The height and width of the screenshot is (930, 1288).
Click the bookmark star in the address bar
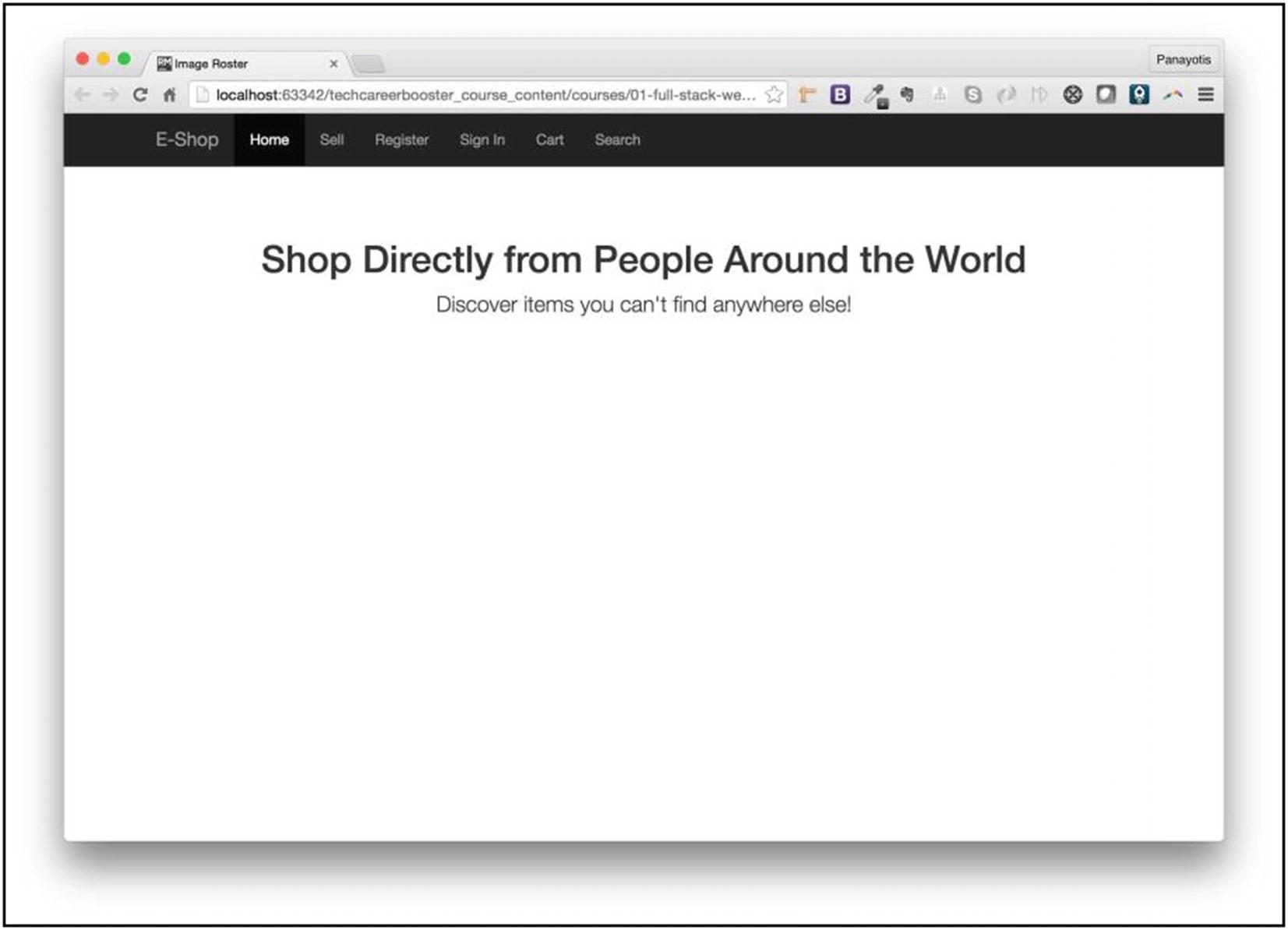pos(775,94)
